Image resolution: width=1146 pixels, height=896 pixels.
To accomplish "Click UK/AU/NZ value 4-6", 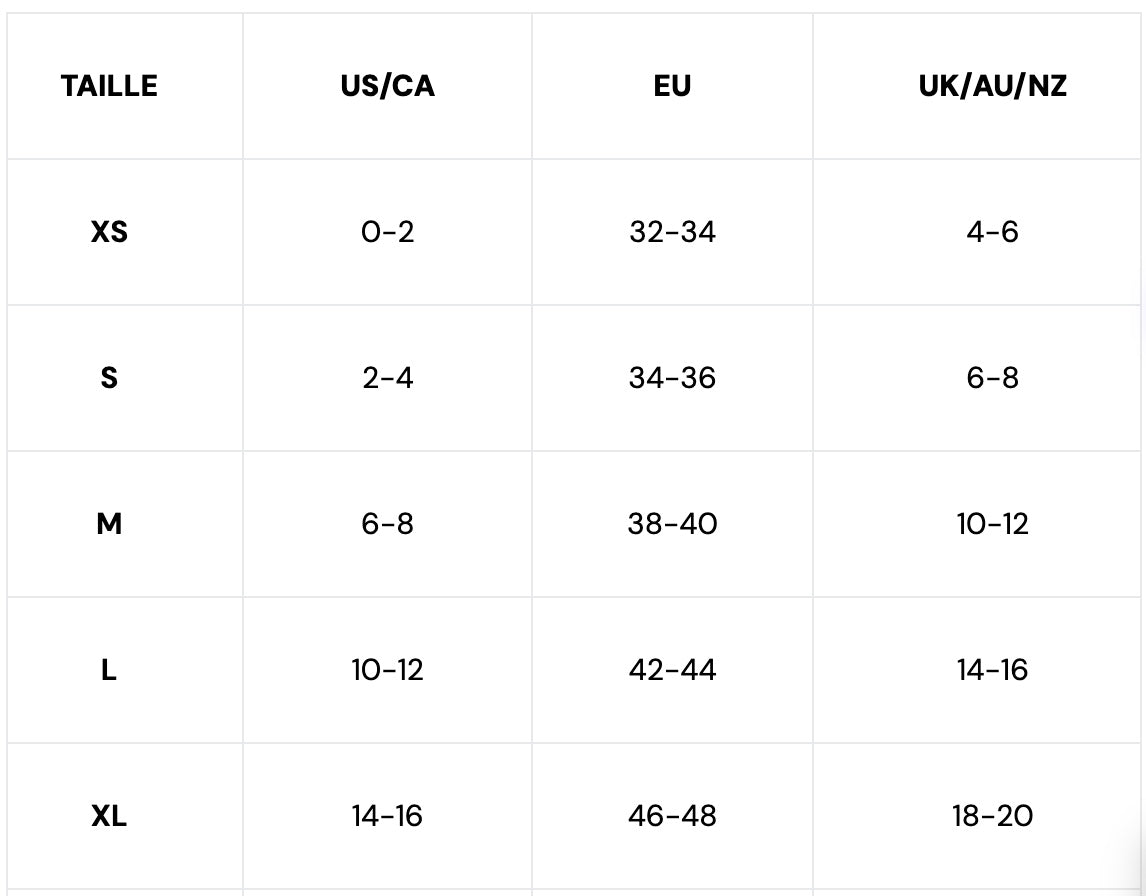I will (992, 232).
